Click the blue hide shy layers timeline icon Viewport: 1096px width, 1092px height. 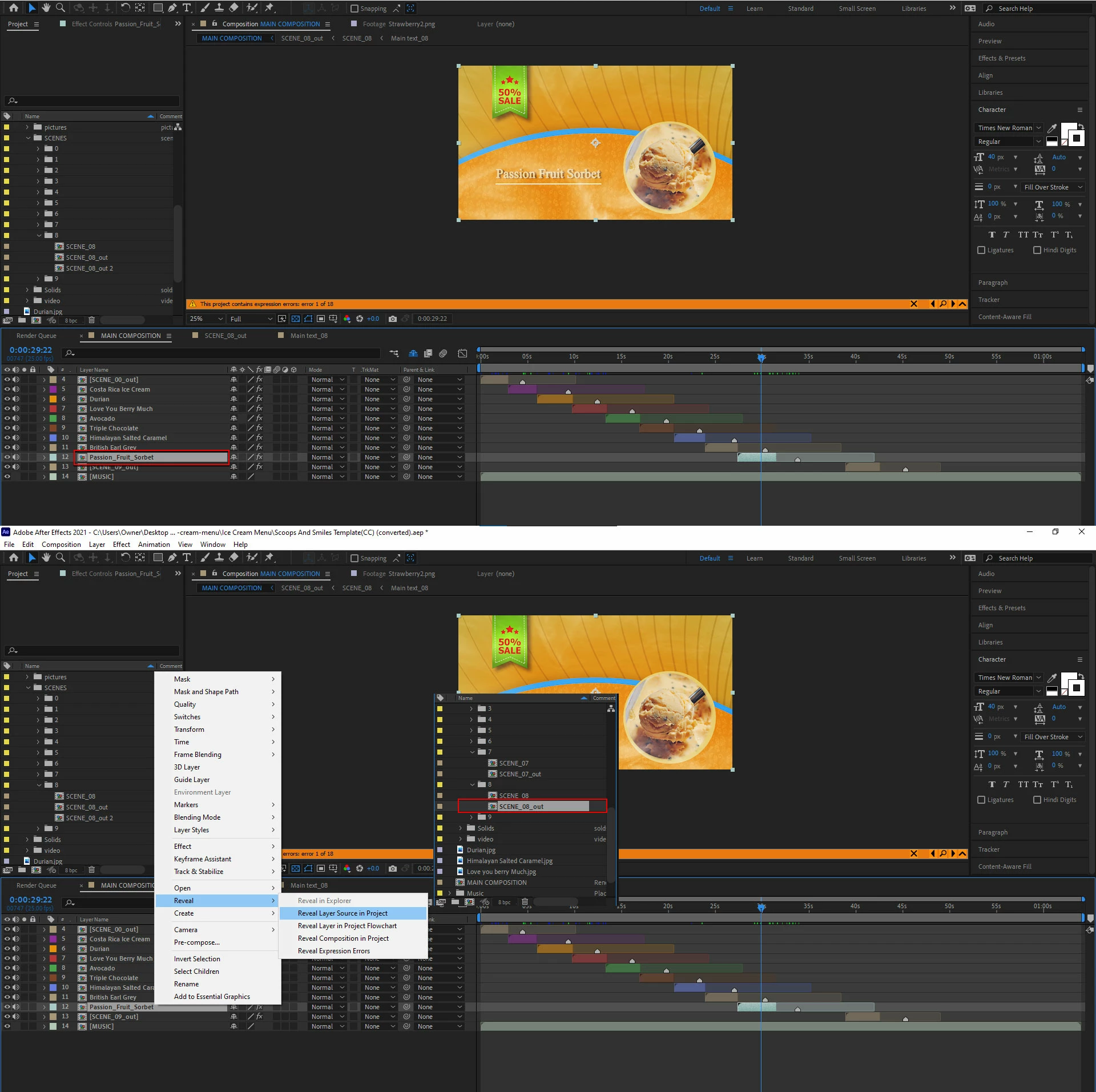click(x=413, y=354)
